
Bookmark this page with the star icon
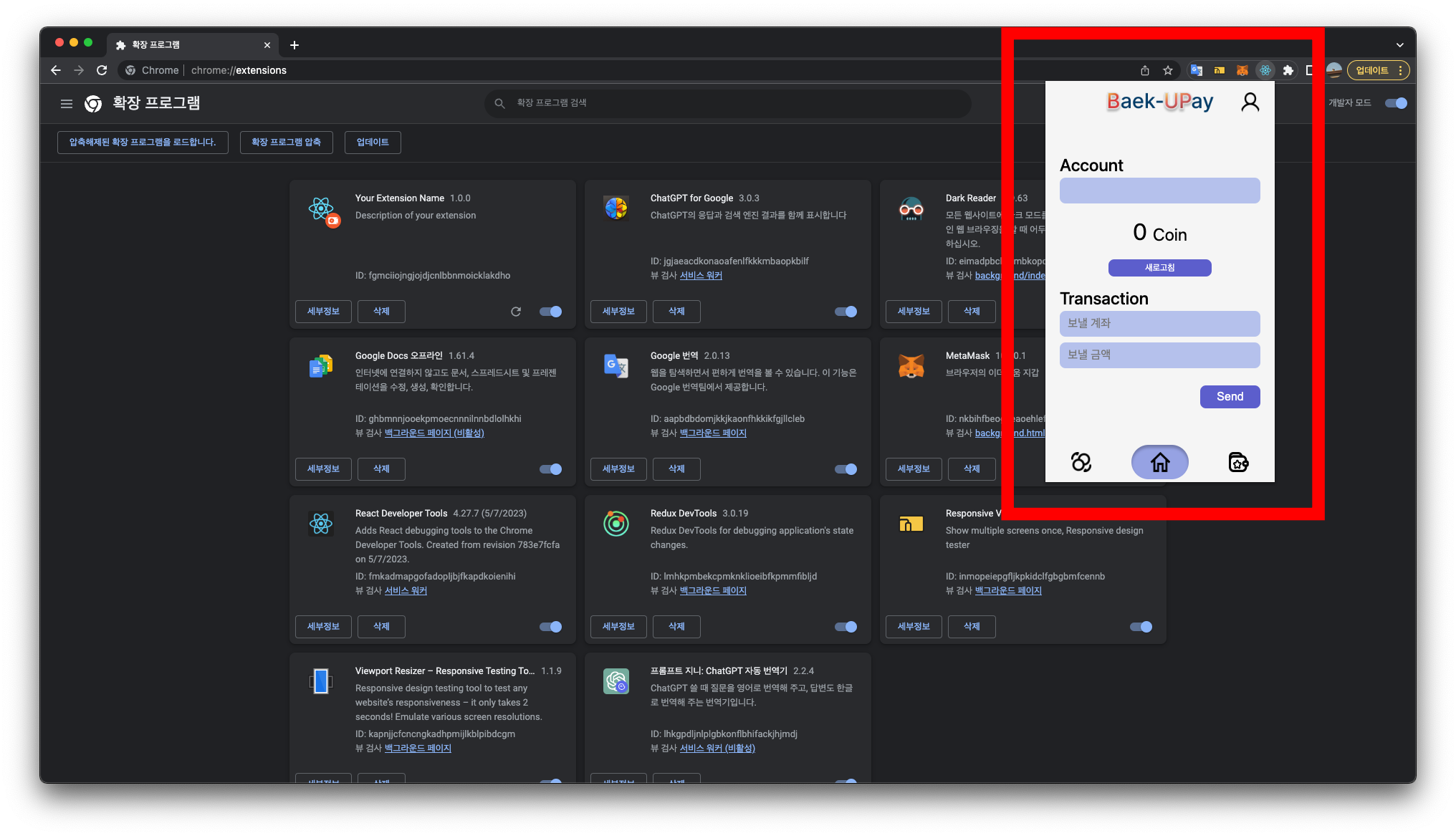(x=1168, y=70)
